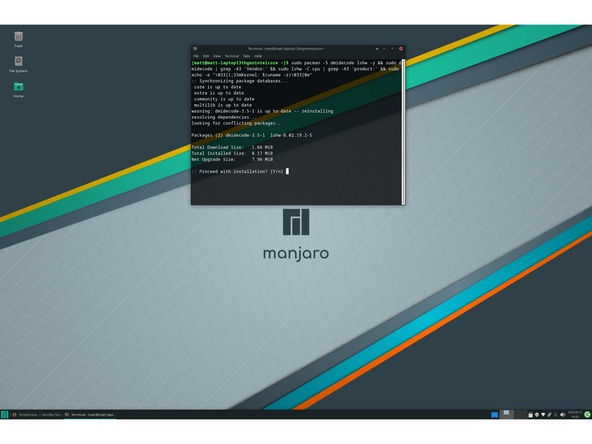The width and height of the screenshot is (592, 444).
Task: Open the Wi-Fi network tray icon
Action: [x=543, y=415]
